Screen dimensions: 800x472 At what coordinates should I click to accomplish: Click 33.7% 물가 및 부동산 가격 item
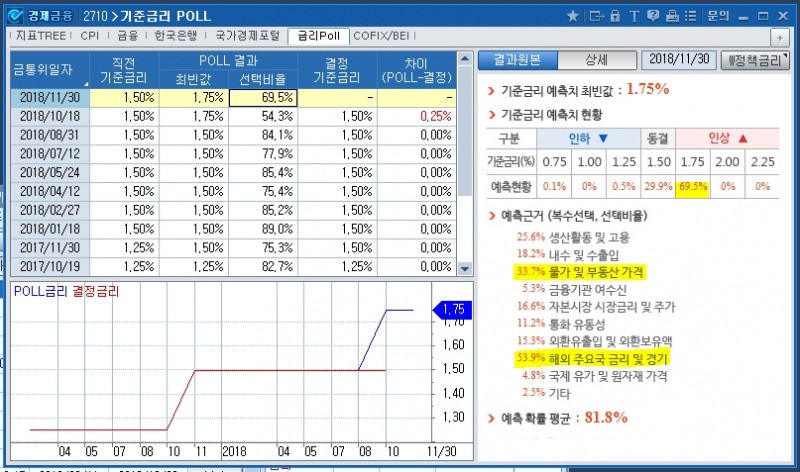point(580,272)
